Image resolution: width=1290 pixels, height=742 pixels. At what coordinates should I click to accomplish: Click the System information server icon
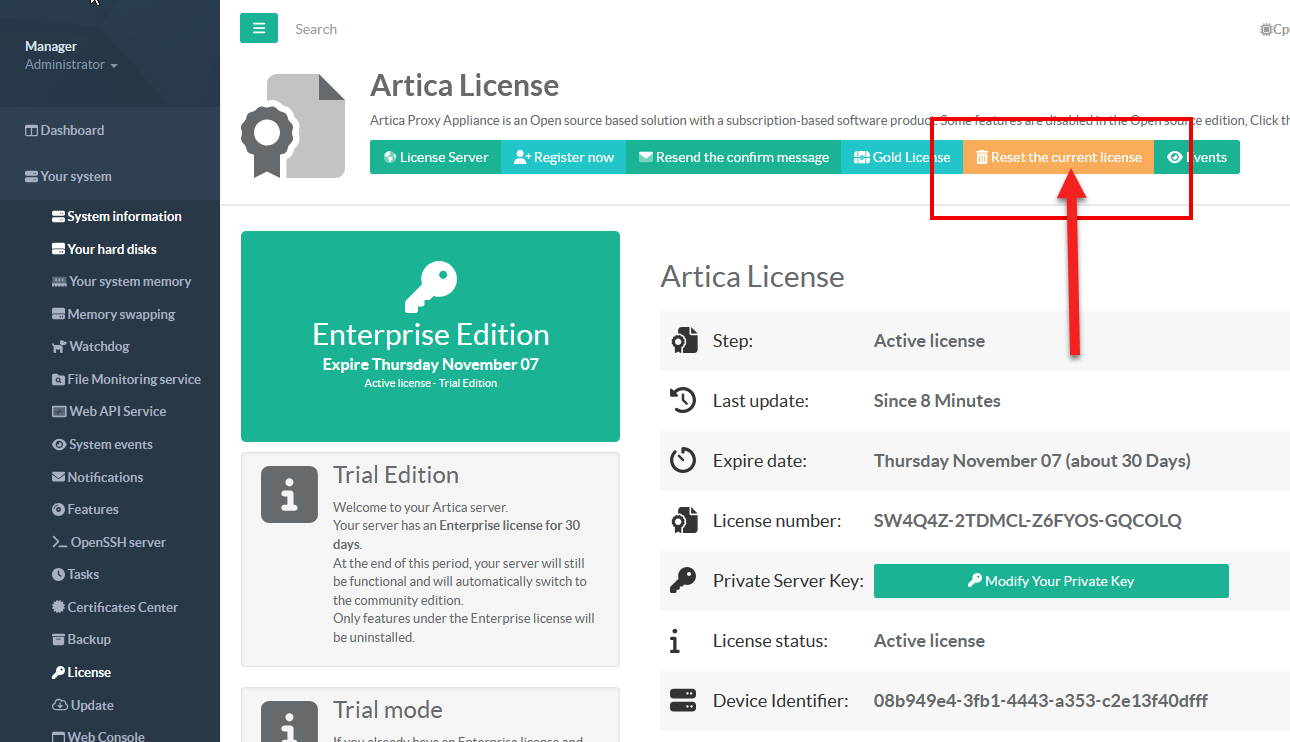(59, 217)
